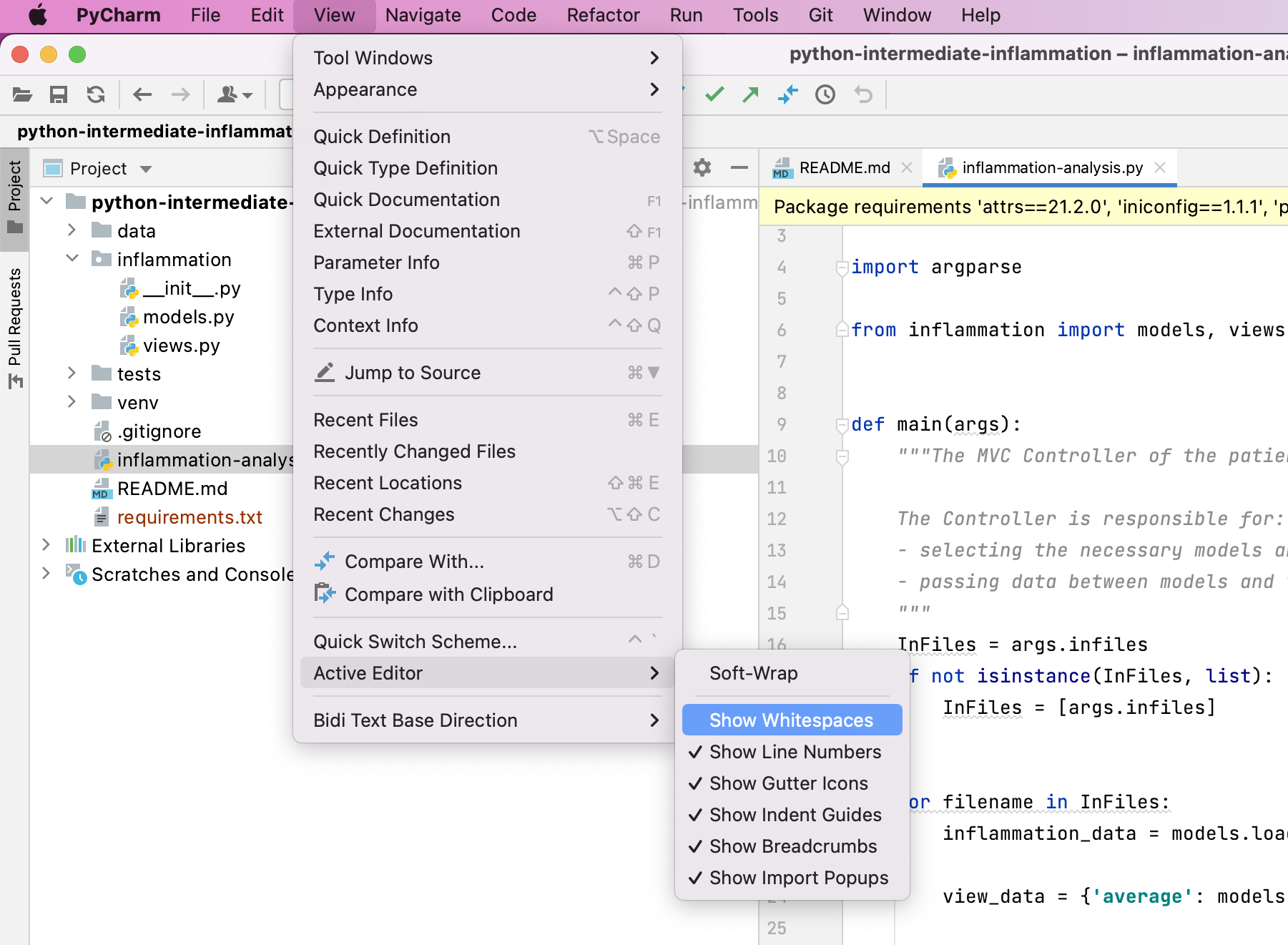
Task: Turn off Show Import Popups
Action: (x=797, y=878)
